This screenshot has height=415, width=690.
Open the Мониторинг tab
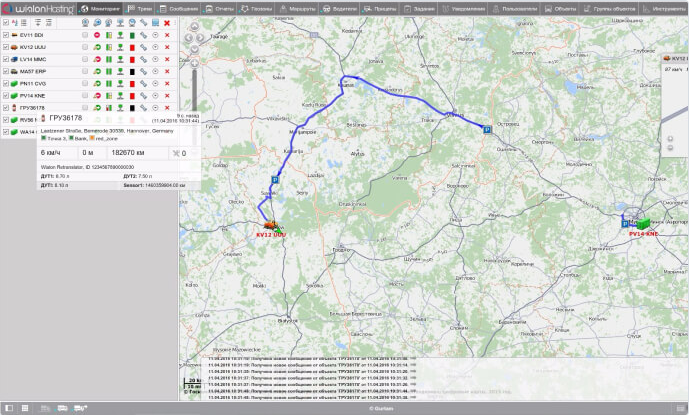point(100,9)
